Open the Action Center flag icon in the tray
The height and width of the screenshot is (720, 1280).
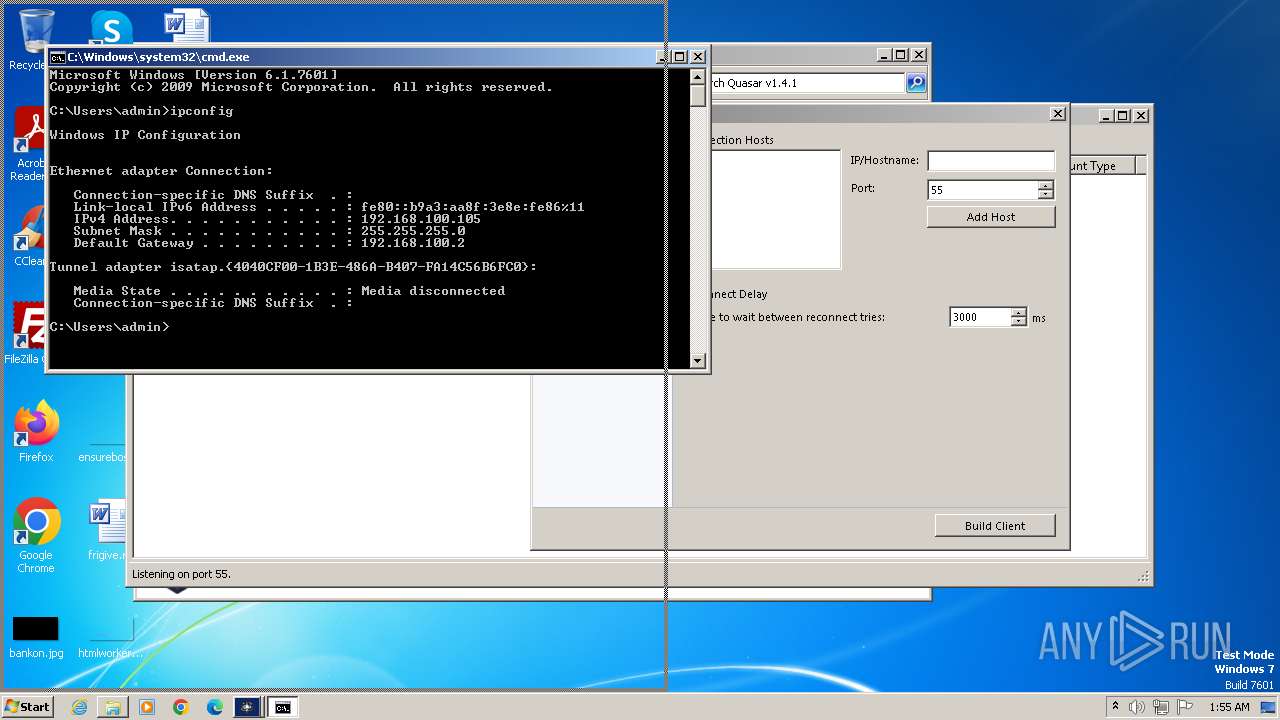1184,707
